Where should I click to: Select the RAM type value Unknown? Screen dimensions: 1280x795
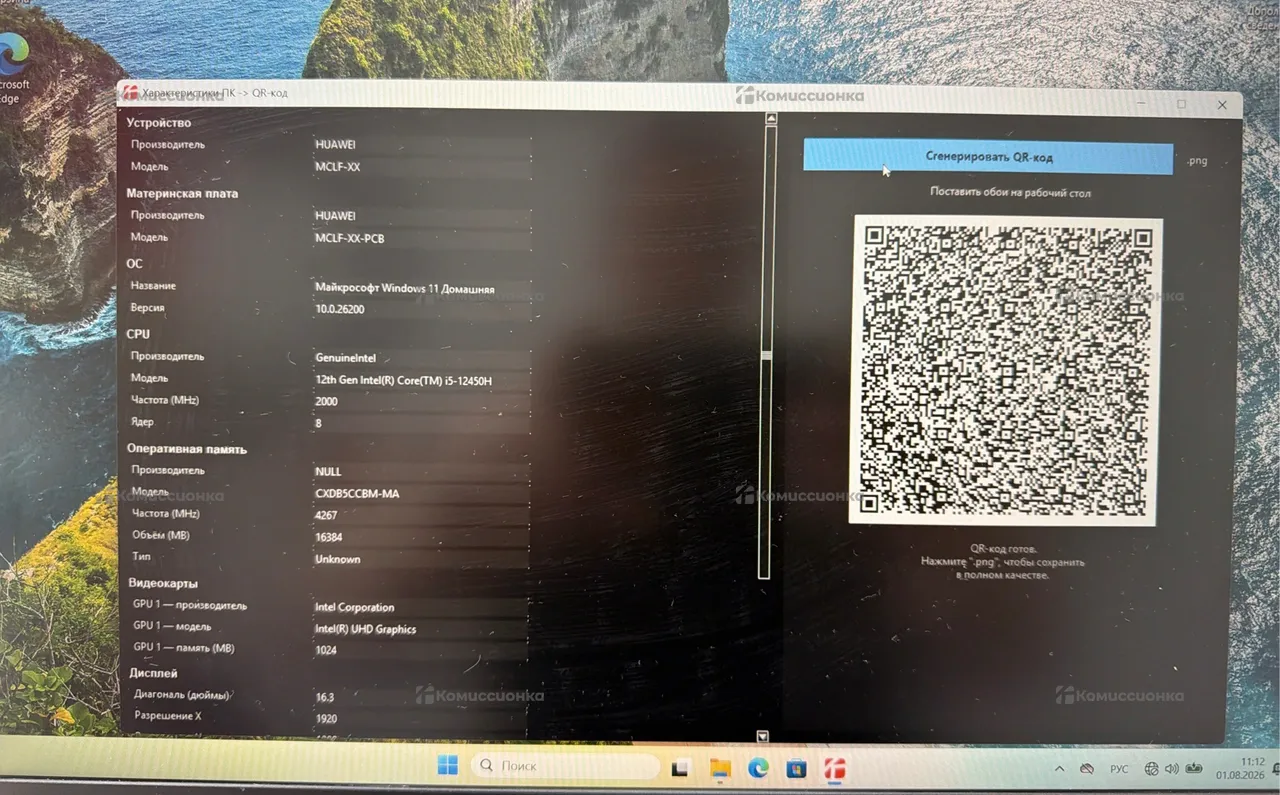tap(338, 559)
